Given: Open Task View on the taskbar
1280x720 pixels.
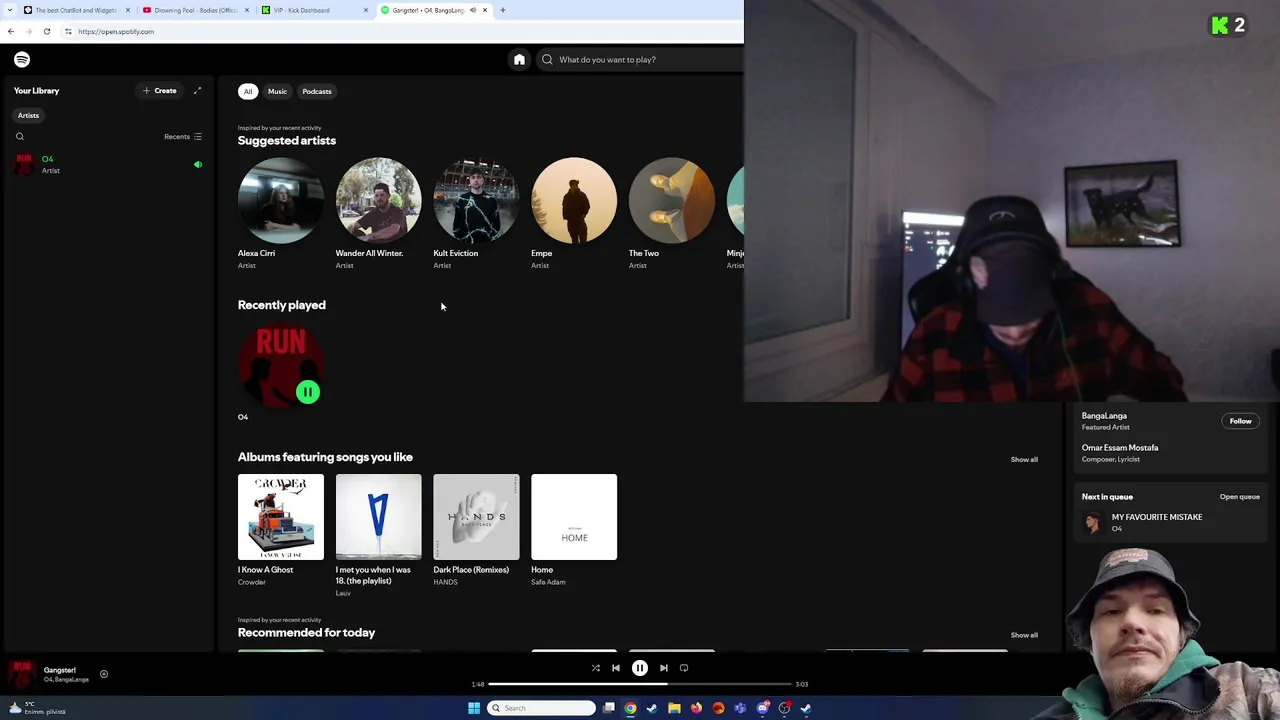Looking at the screenshot, I should (x=608, y=708).
